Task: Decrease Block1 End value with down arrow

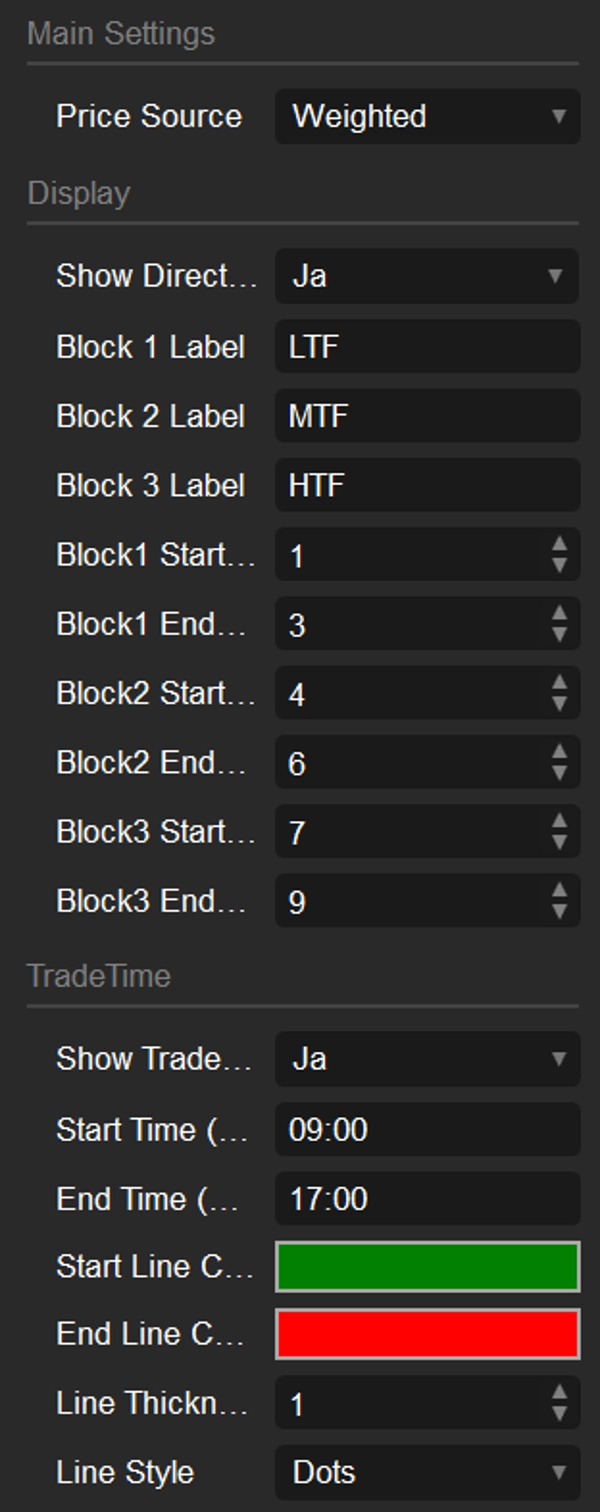Action: (x=559, y=635)
